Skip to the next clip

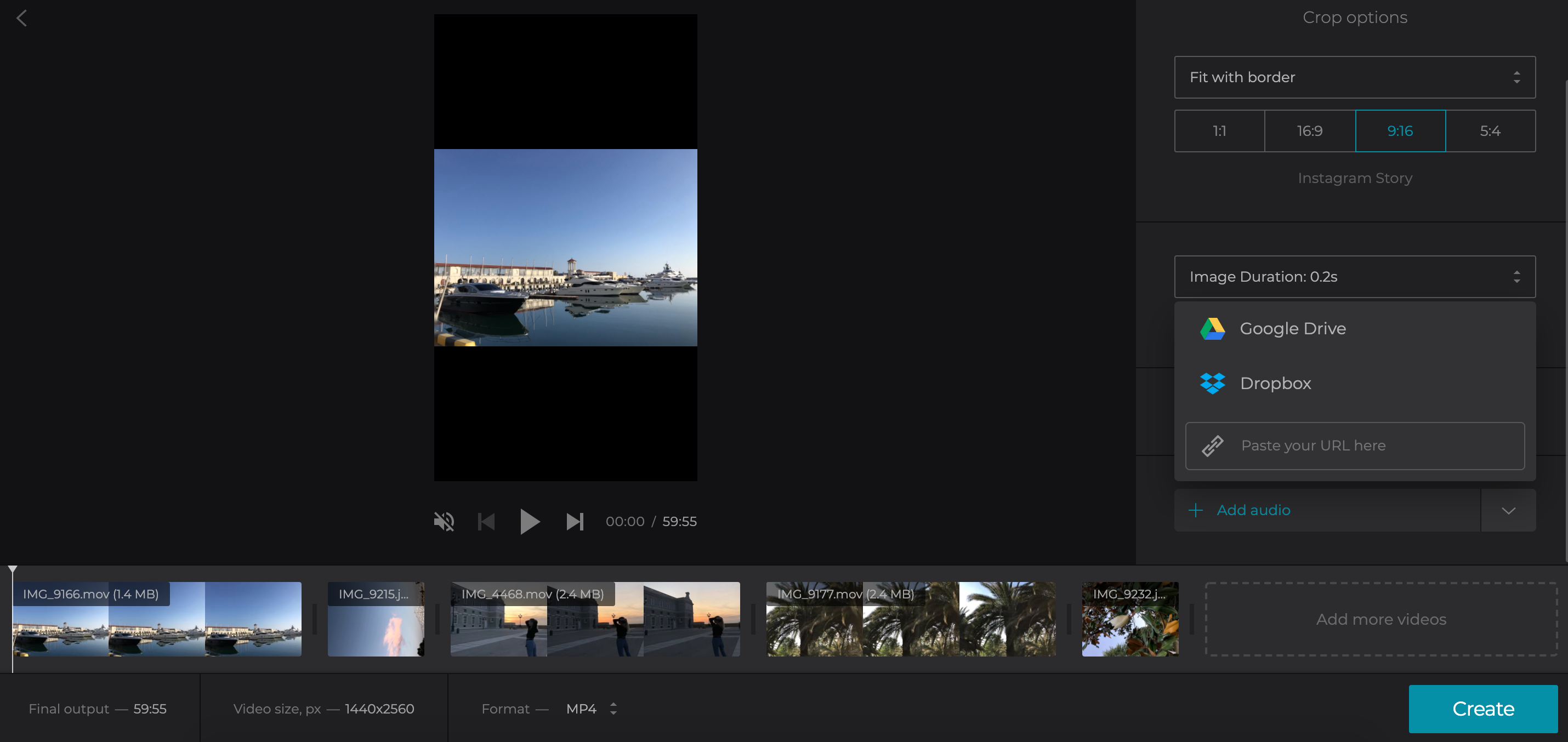575,521
